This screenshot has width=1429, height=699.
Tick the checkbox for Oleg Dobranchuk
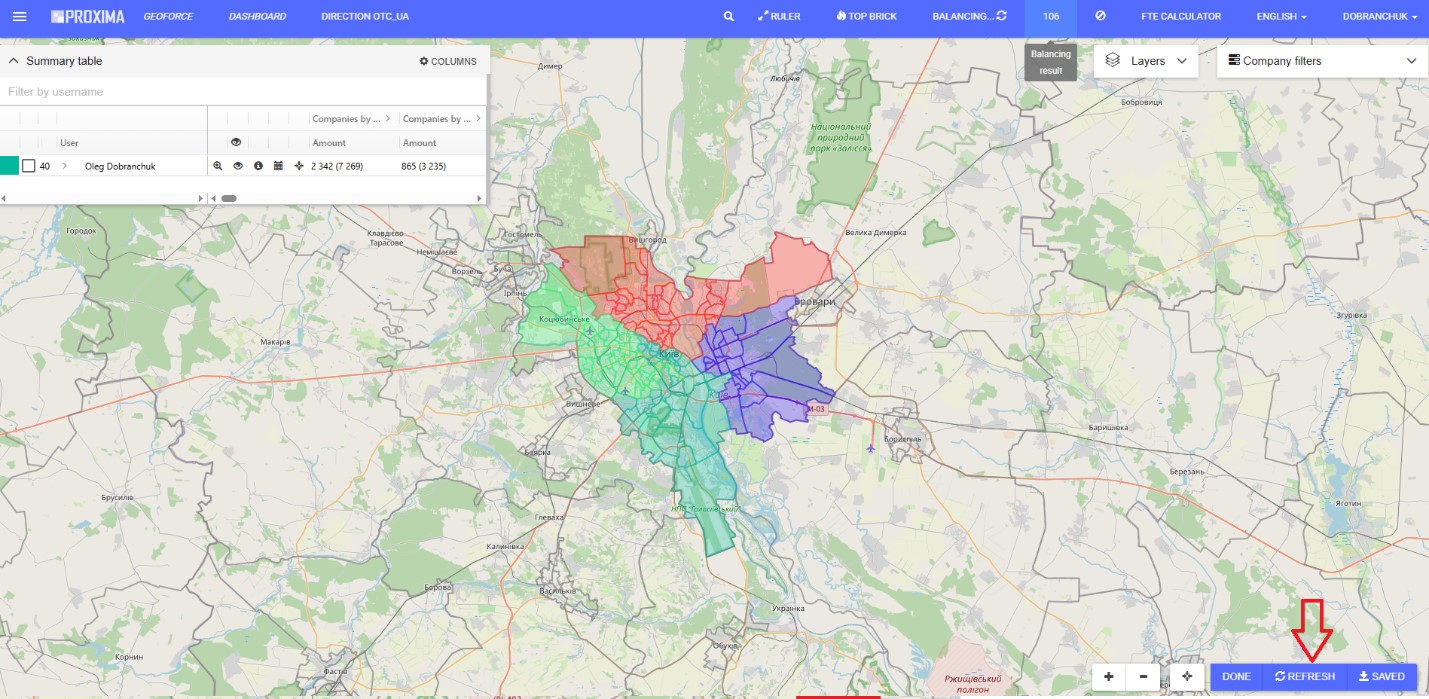click(29, 166)
